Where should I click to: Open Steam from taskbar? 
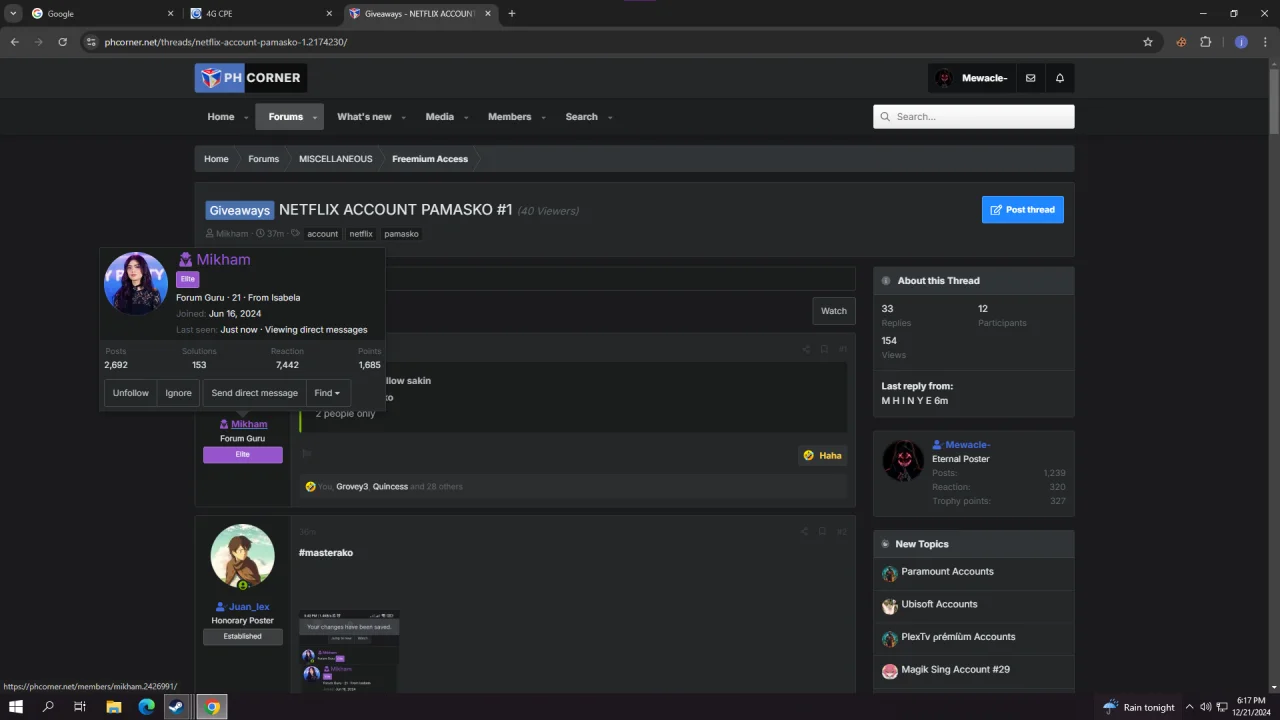point(179,707)
